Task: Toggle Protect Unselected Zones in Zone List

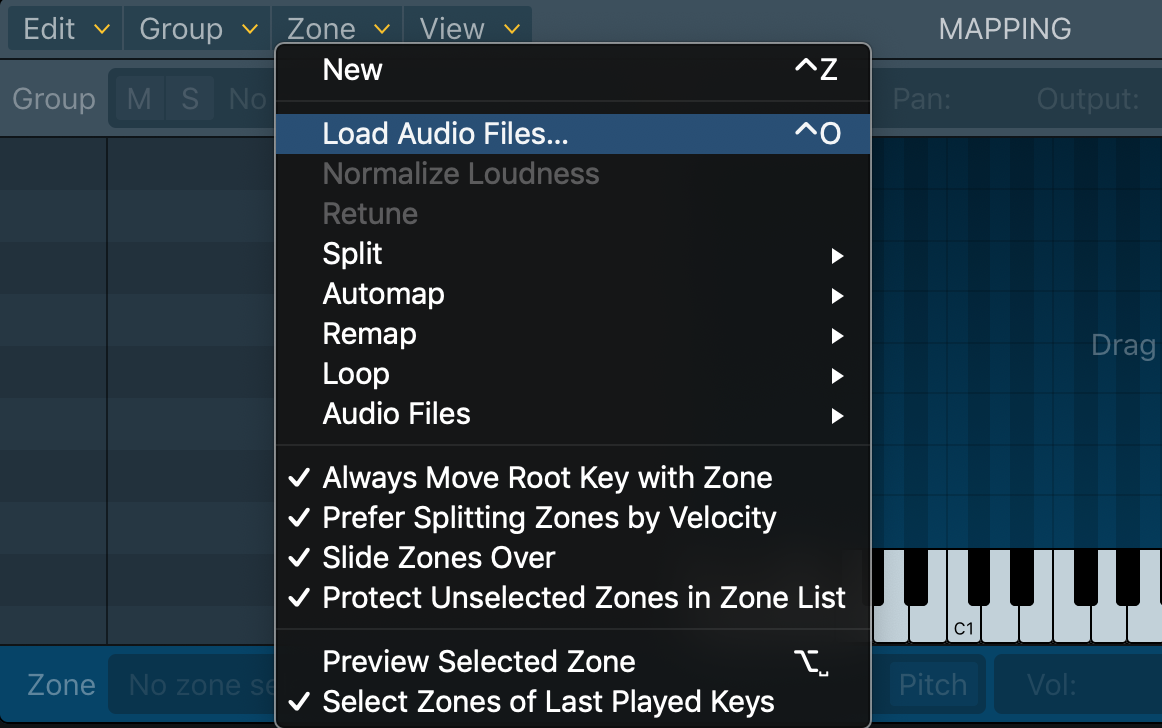Action: (x=583, y=598)
